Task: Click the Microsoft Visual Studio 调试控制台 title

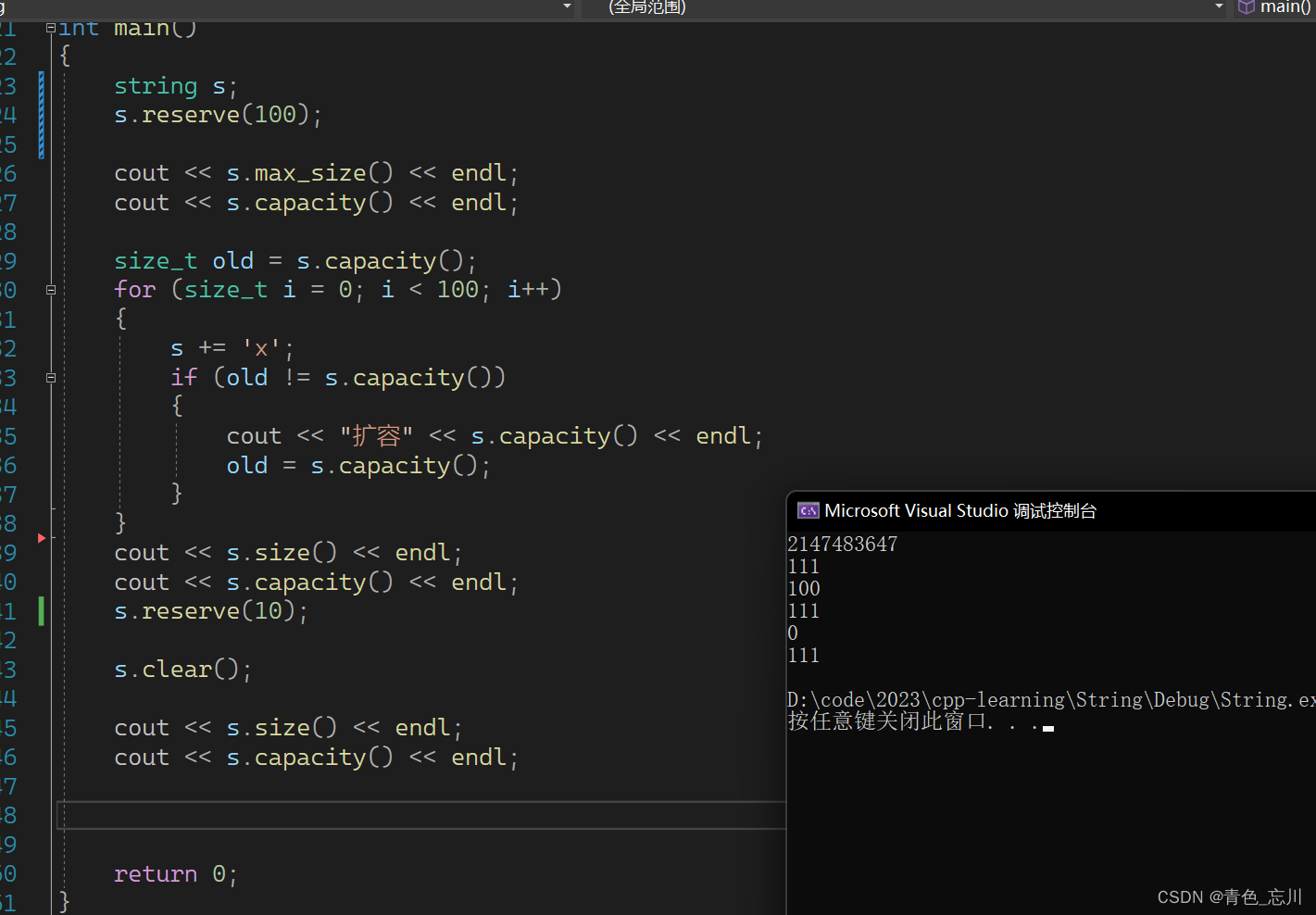Action: [x=960, y=511]
